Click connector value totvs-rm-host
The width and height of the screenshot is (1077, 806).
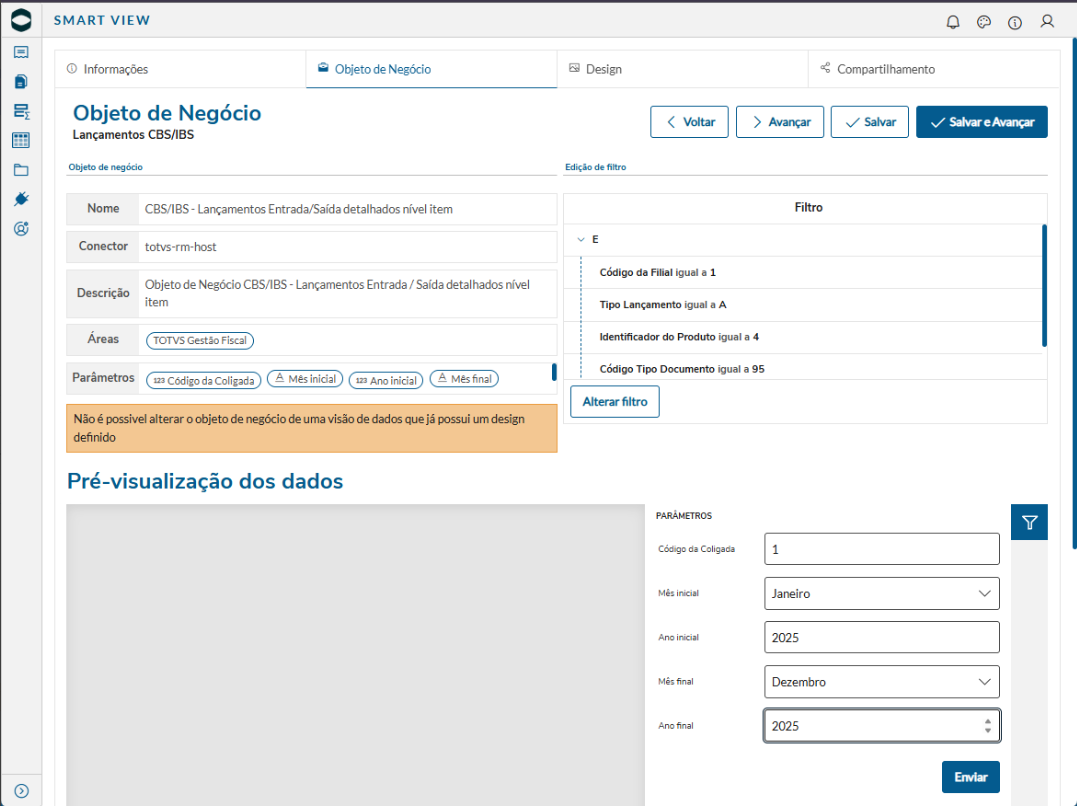click(181, 247)
